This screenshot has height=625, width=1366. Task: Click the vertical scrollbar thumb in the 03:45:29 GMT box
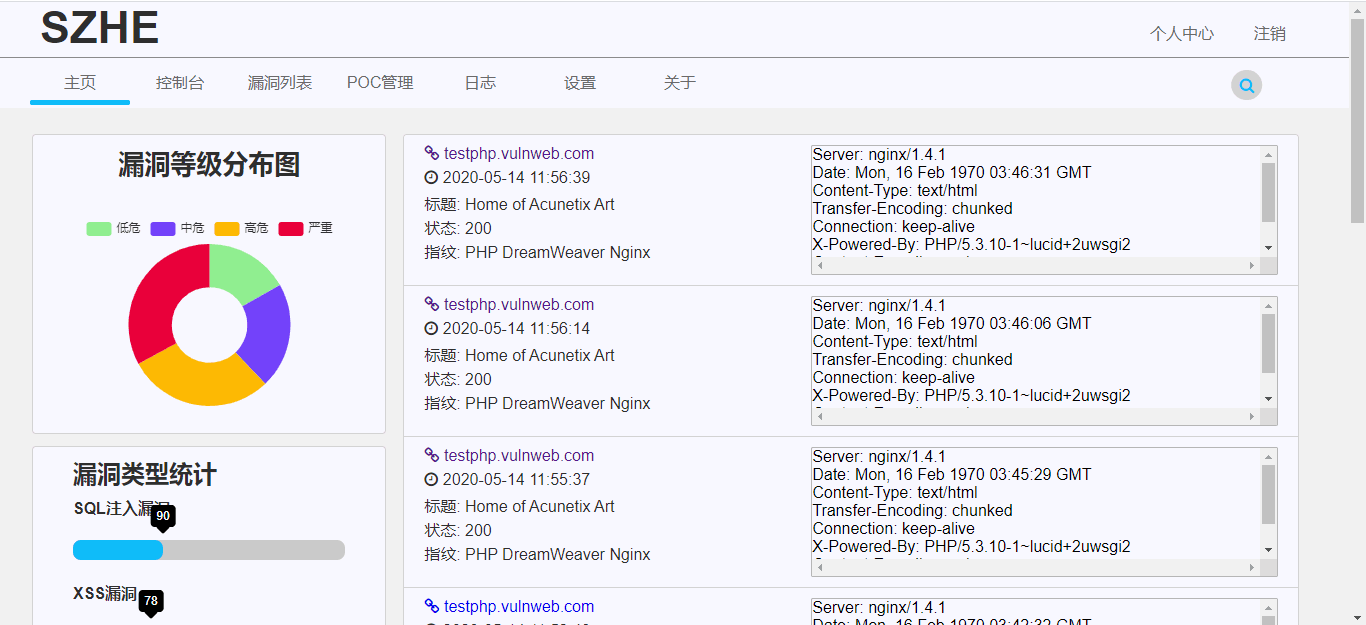(x=1269, y=495)
